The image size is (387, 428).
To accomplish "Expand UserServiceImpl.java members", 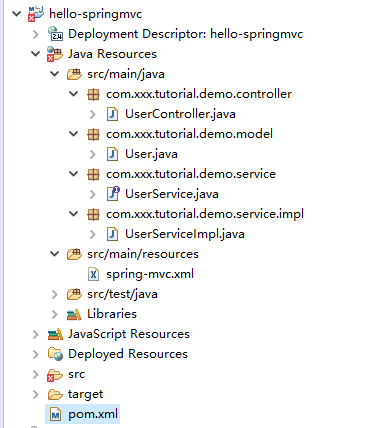I will (x=93, y=234).
